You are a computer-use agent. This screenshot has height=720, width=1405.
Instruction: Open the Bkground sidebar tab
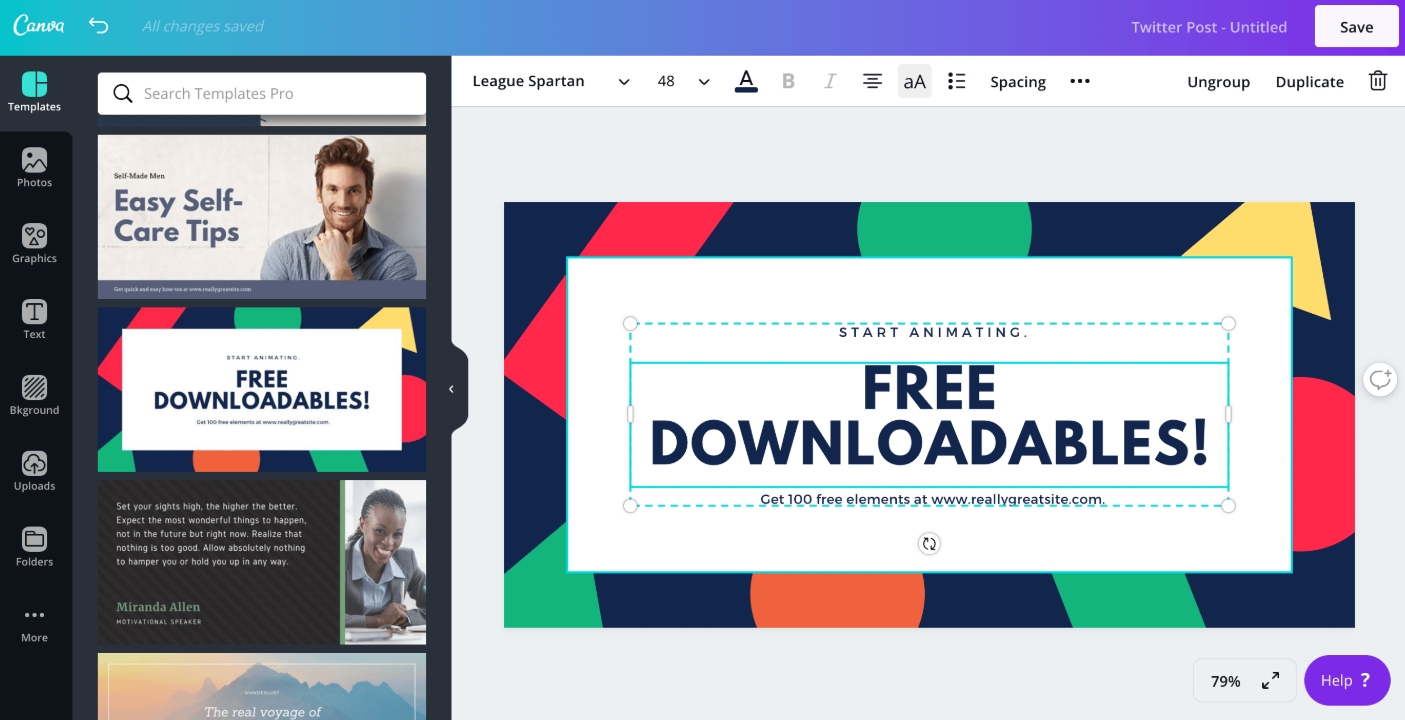pyautogui.click(x=35, y=396)
